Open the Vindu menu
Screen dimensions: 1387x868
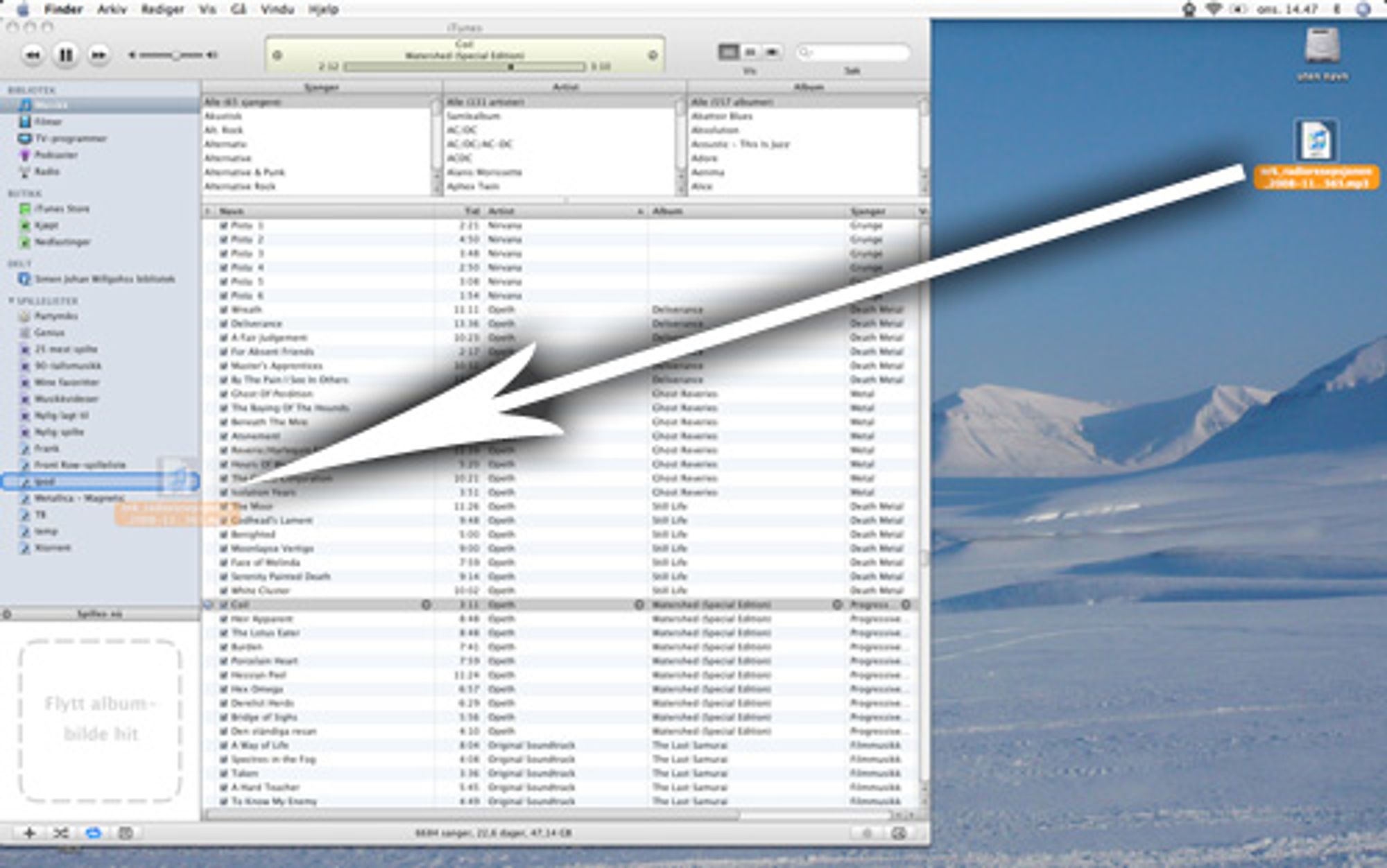click(277, 9)
